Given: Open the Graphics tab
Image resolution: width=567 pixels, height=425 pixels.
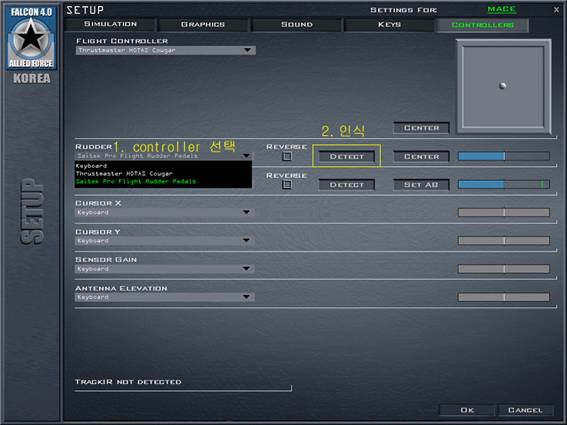Looking at the screenshot, I should [x=203, y=25].
